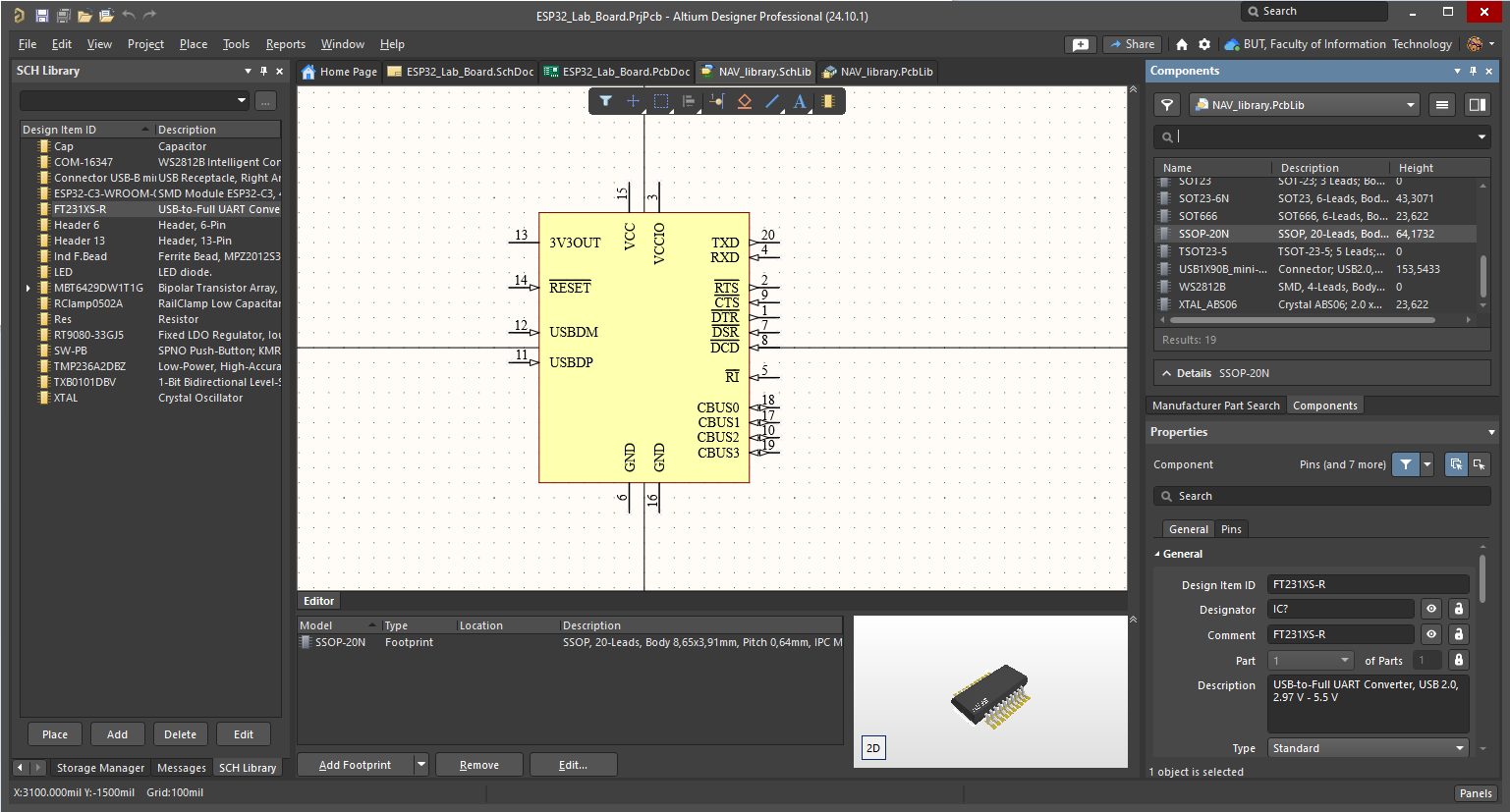
Task: Toggle the Designator lock icon
Action: tap(1459, 609)
